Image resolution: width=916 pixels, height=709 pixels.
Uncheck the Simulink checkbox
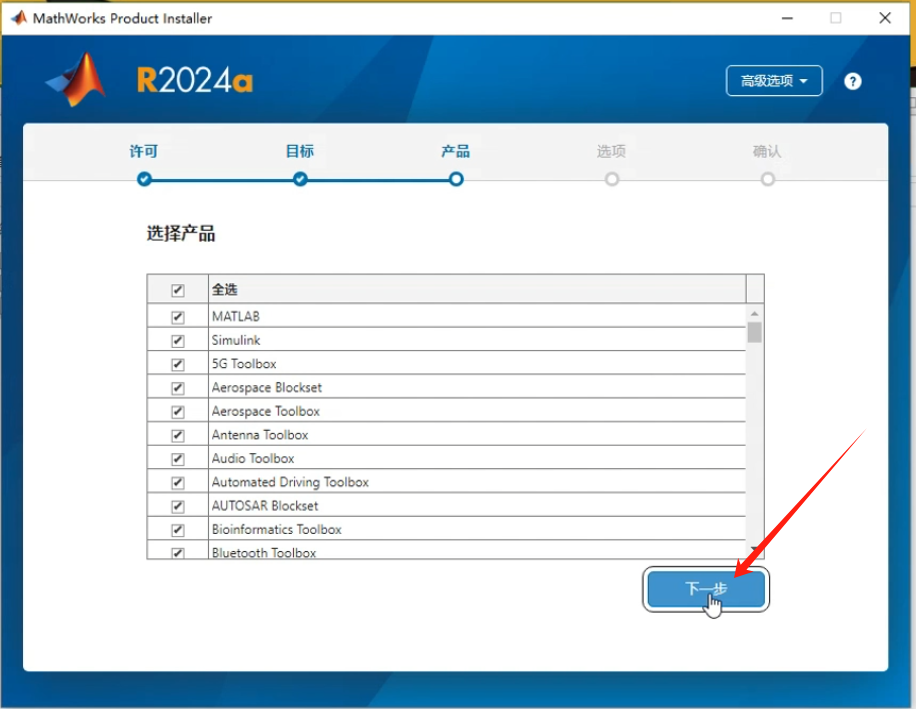click(177, 340)
